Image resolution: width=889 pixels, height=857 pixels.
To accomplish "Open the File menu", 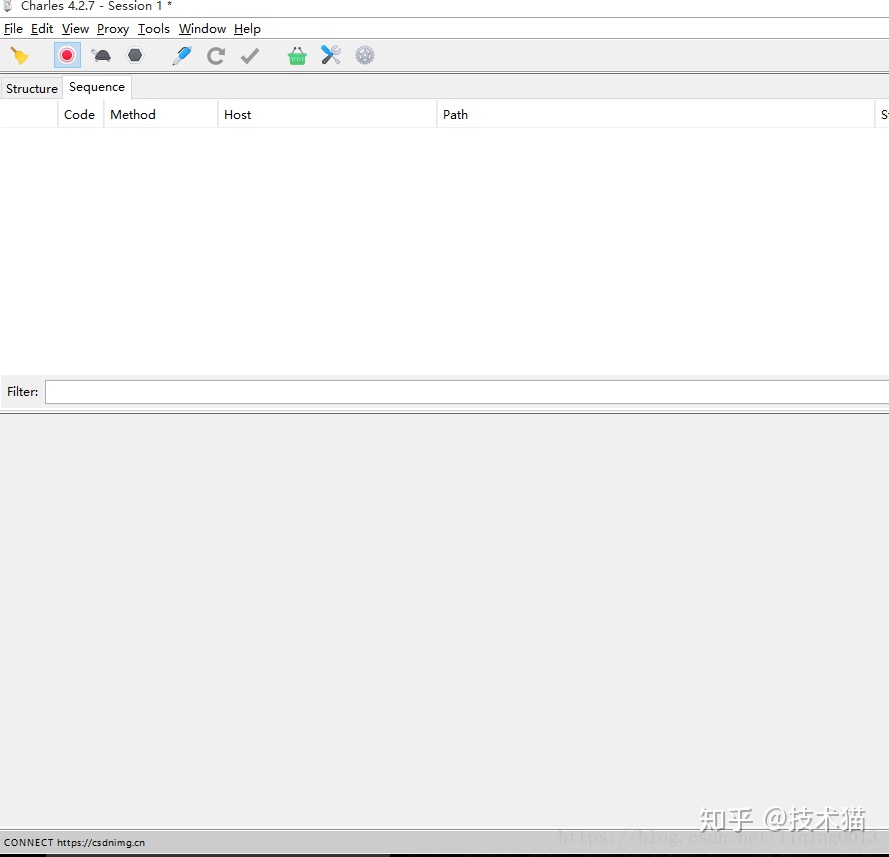I will coord(13,29).
